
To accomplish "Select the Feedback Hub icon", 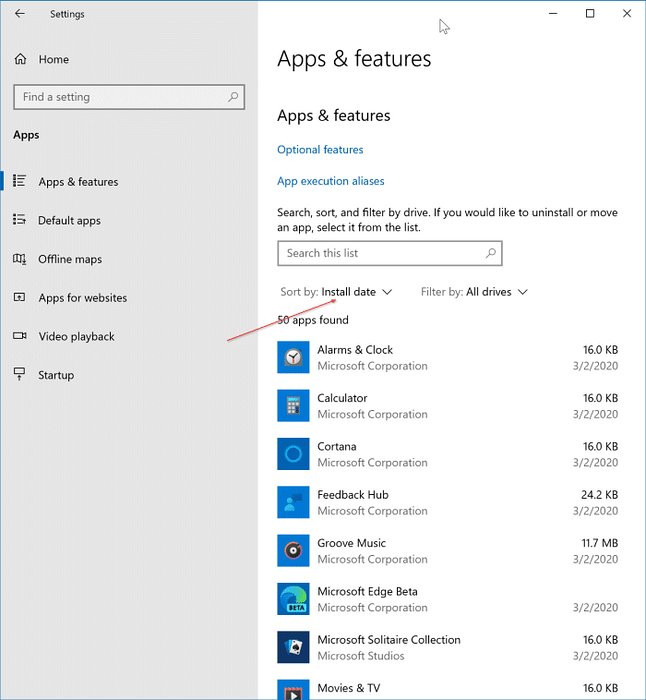I will (x=293, y=502).
